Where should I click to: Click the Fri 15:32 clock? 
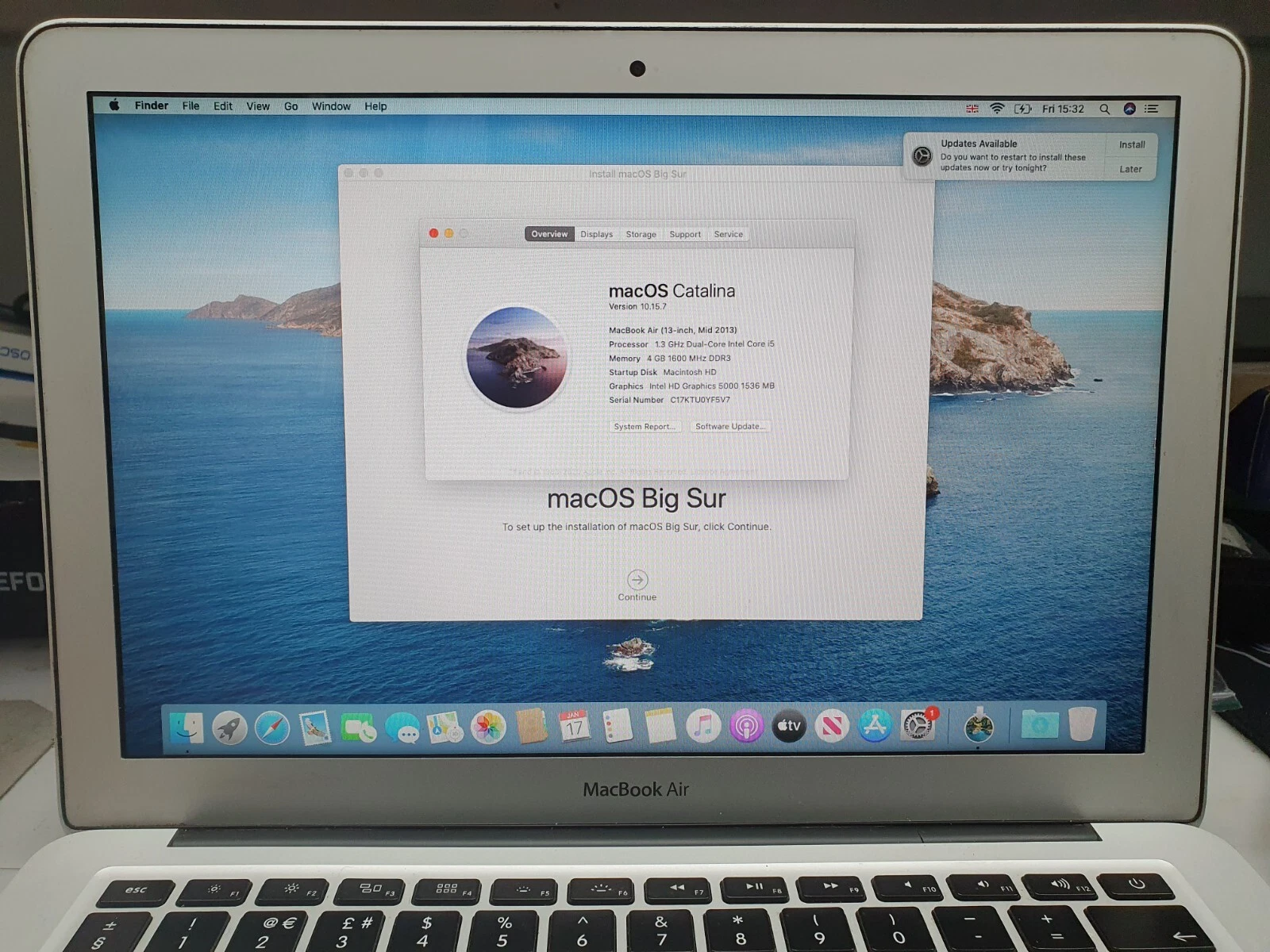(1063, 109)
